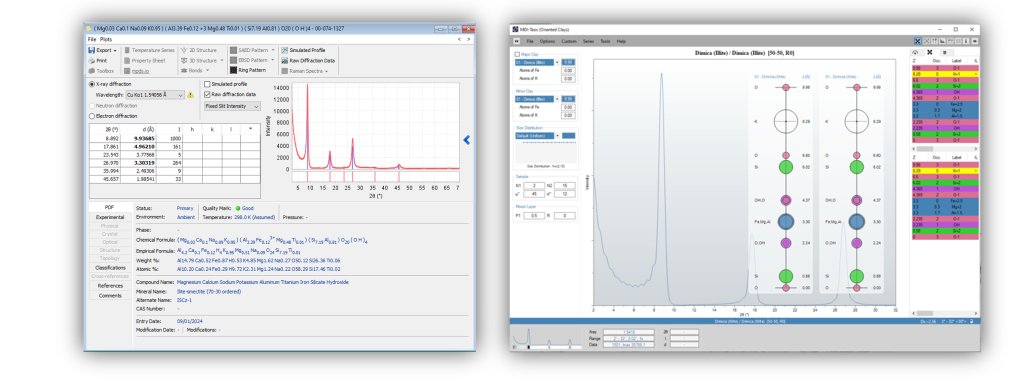
Task: Open the Help menu in MDI window
Action: (621, 41)
